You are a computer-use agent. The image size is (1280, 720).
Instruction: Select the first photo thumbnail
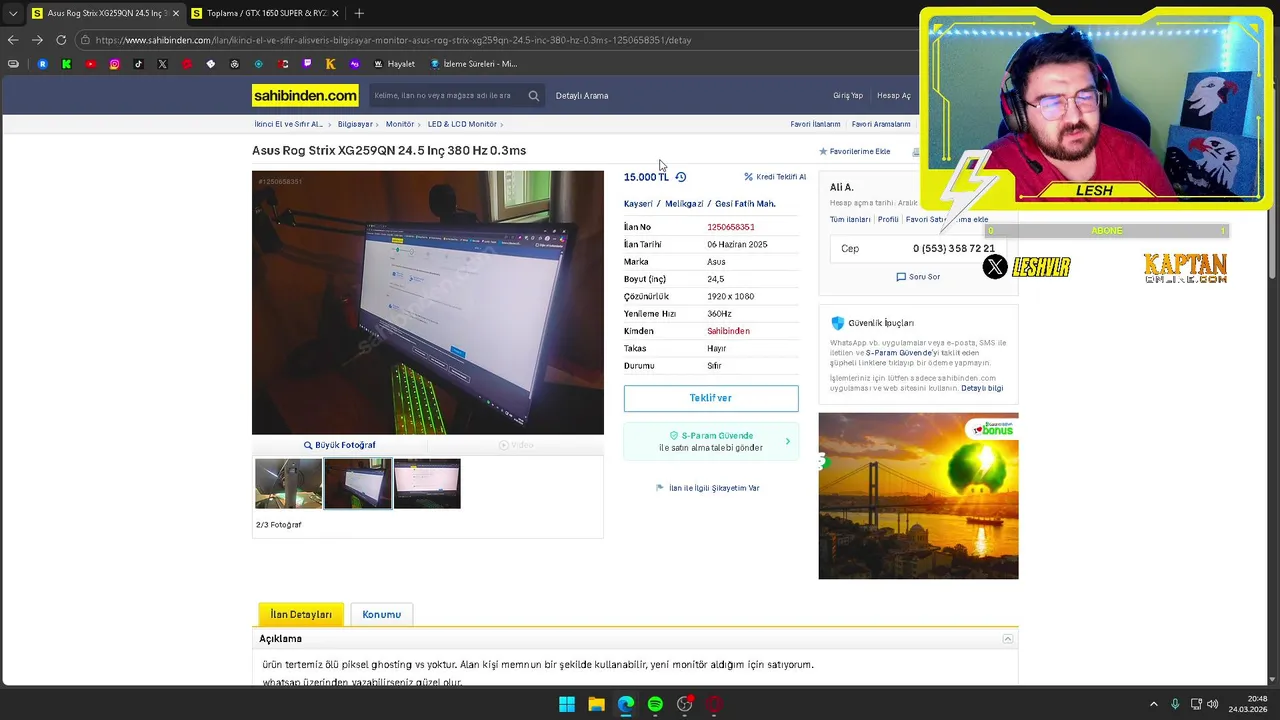click(289, 483)
